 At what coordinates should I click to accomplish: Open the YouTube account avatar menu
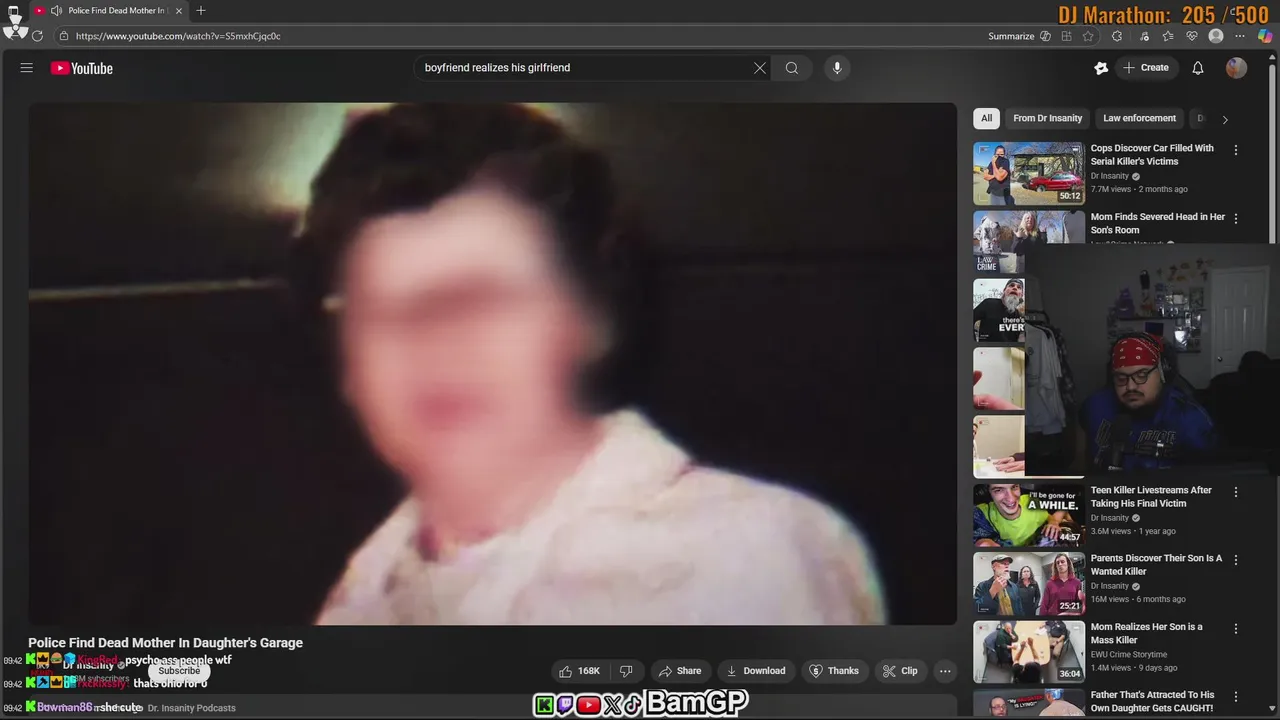click(x=1237, y=68)
